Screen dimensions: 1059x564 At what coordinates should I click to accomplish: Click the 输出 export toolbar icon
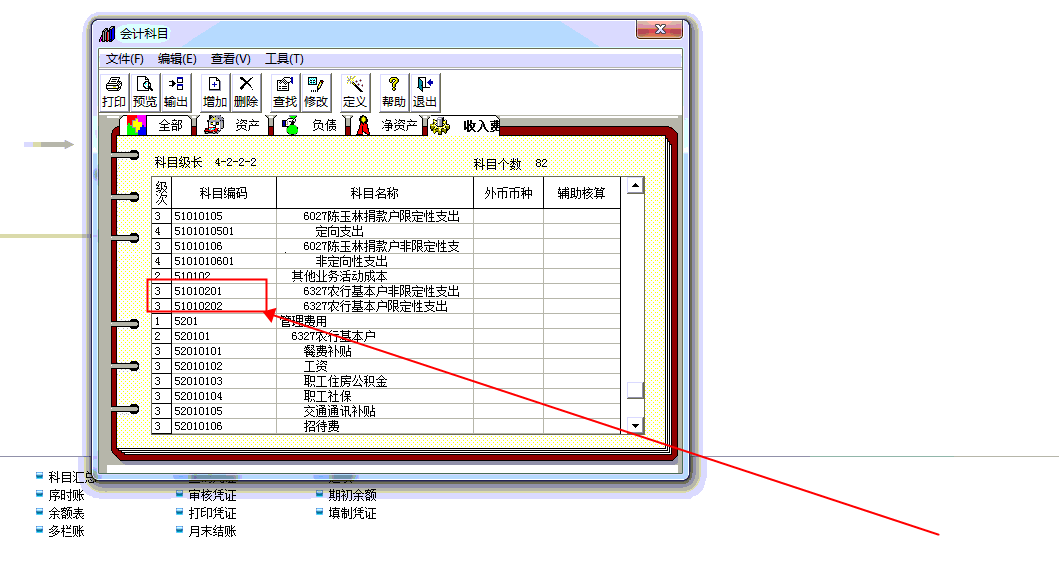coord(176,92)
